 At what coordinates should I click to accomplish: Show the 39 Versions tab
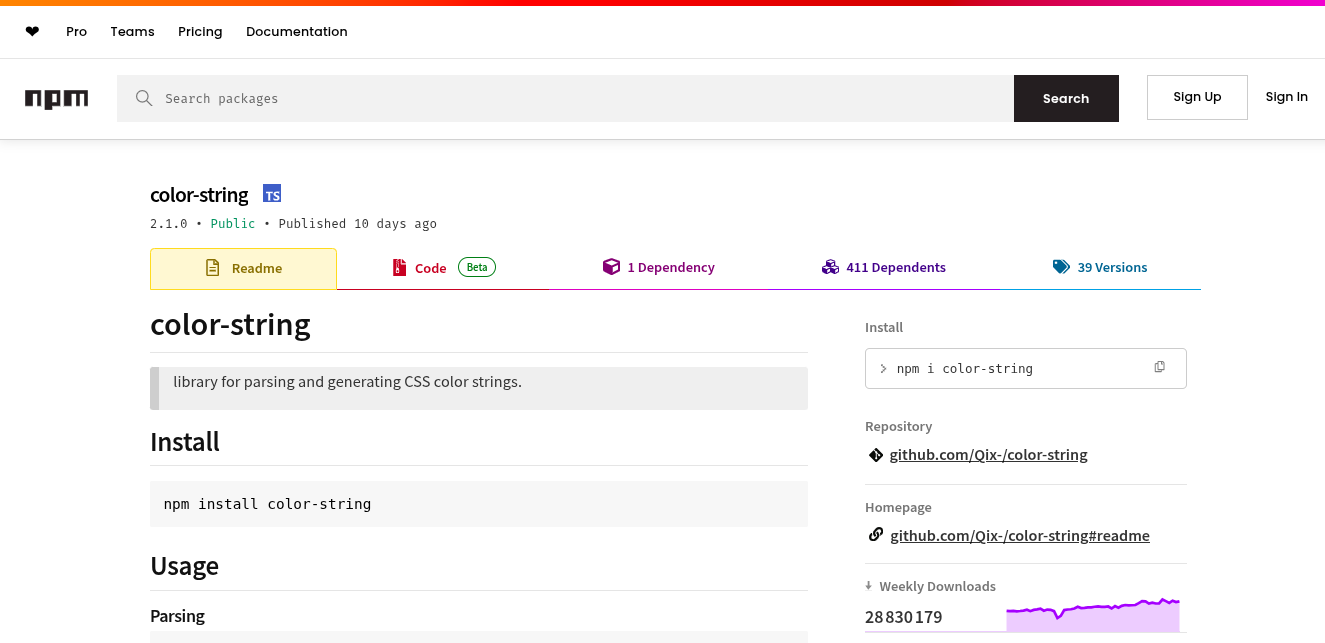1100,268
